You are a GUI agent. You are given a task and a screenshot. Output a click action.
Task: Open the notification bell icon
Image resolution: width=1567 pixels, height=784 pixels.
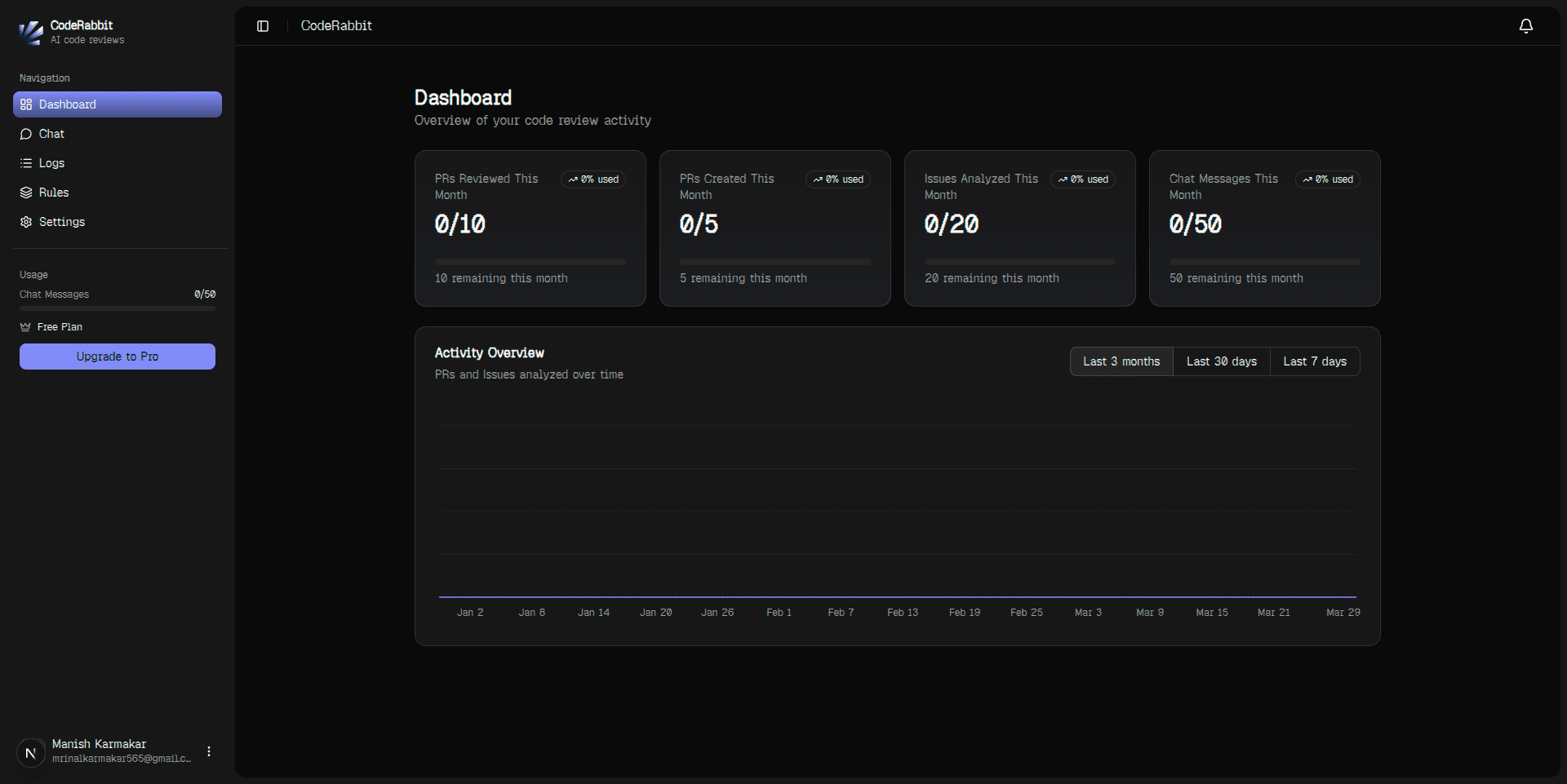click(x=1525, y=25)
